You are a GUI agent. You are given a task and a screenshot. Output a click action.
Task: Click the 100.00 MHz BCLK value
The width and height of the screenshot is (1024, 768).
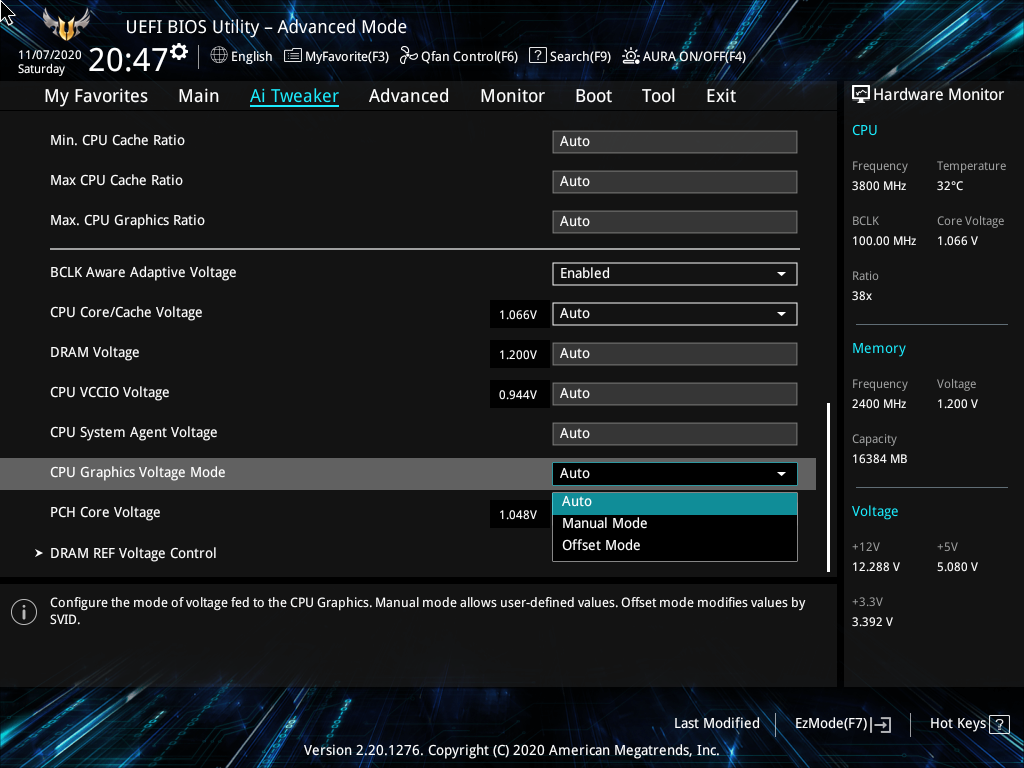point(884,241)
